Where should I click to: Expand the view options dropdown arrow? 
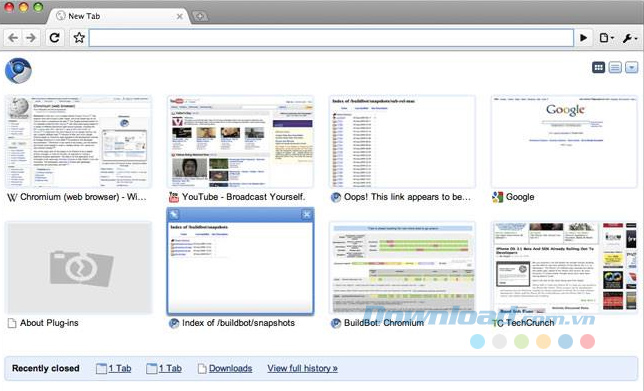point(631,67)
